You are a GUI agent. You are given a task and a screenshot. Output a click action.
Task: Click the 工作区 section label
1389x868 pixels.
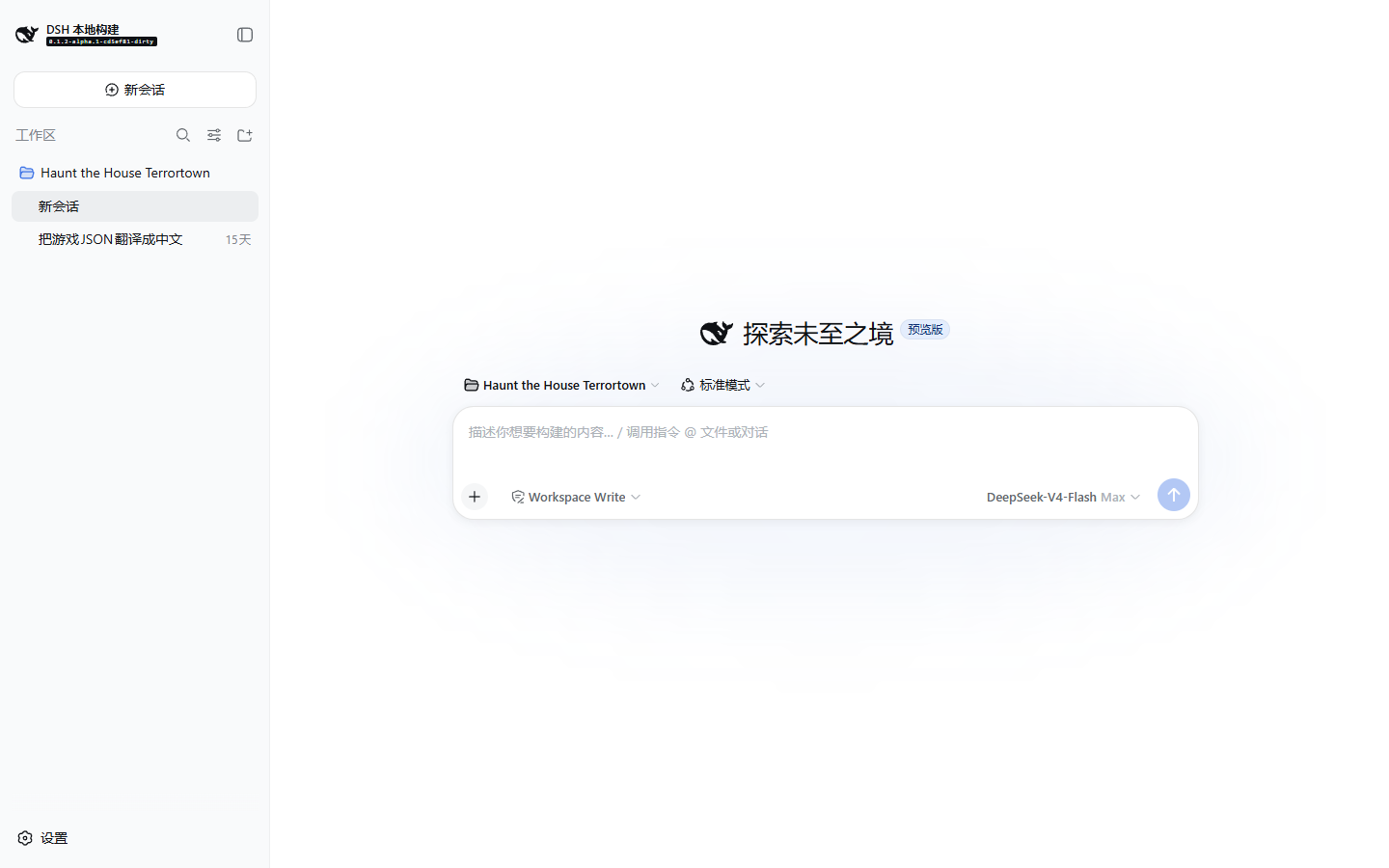[x=36, y=135]
